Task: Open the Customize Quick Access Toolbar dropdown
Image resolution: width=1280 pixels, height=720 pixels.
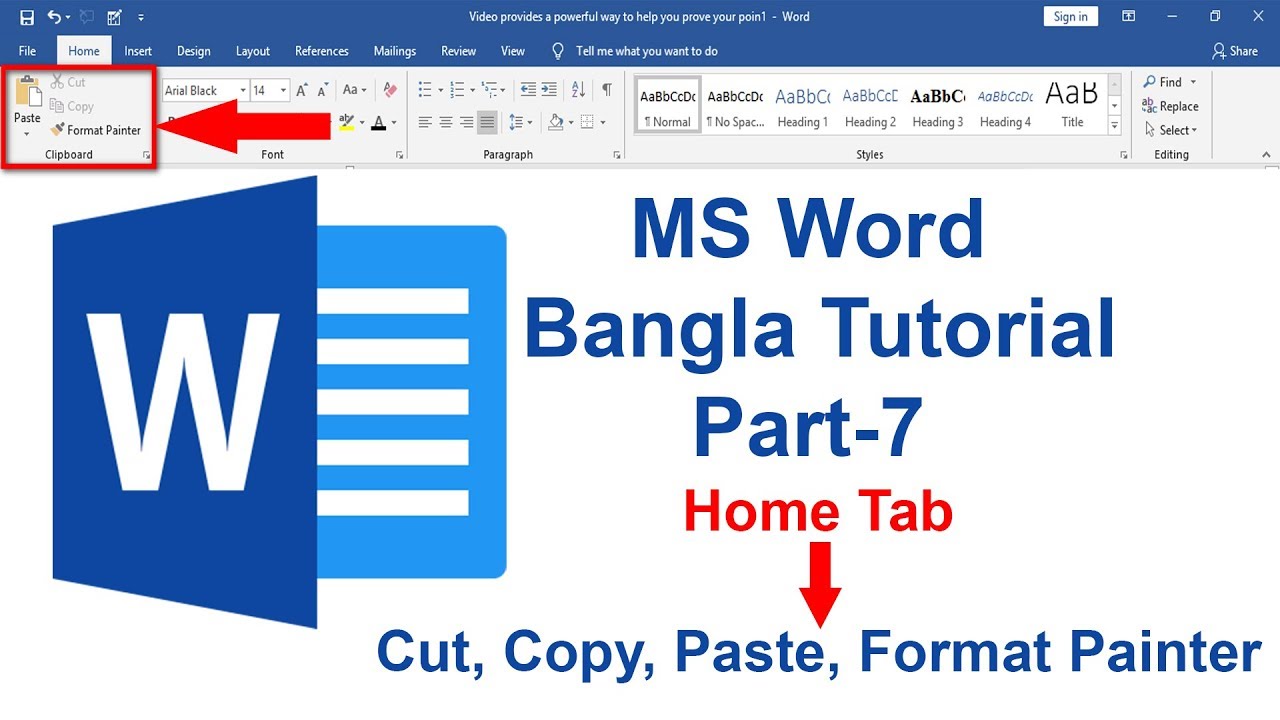Action: pyautogui.click(x=141, y=17)
